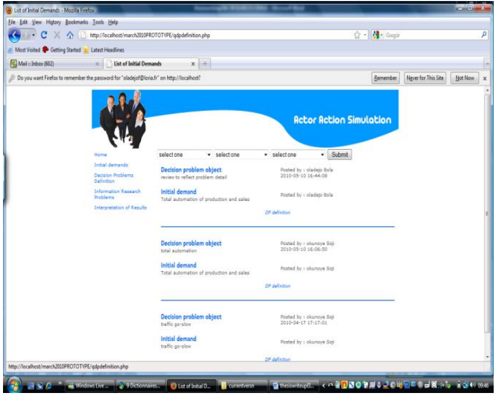Open Windows Live taskbar item
Viewport: 495px width, 394px height.
pyautogui.click(x=90, y=386)
